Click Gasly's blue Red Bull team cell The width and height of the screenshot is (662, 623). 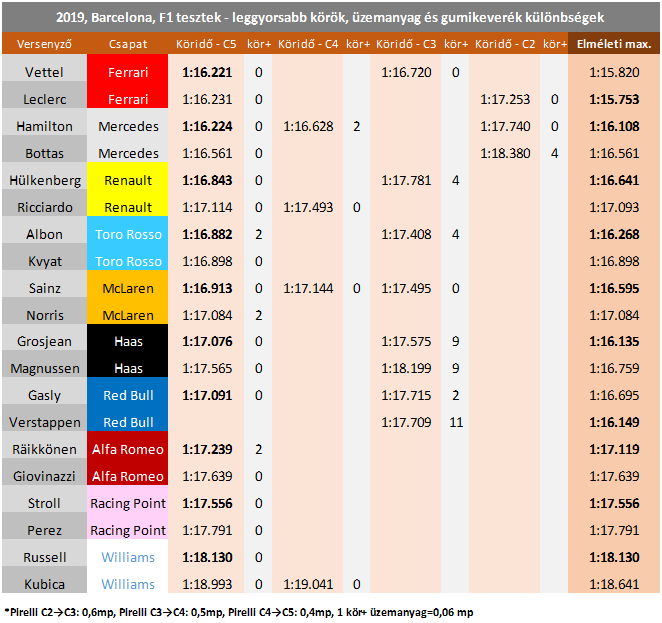(128, 390)
